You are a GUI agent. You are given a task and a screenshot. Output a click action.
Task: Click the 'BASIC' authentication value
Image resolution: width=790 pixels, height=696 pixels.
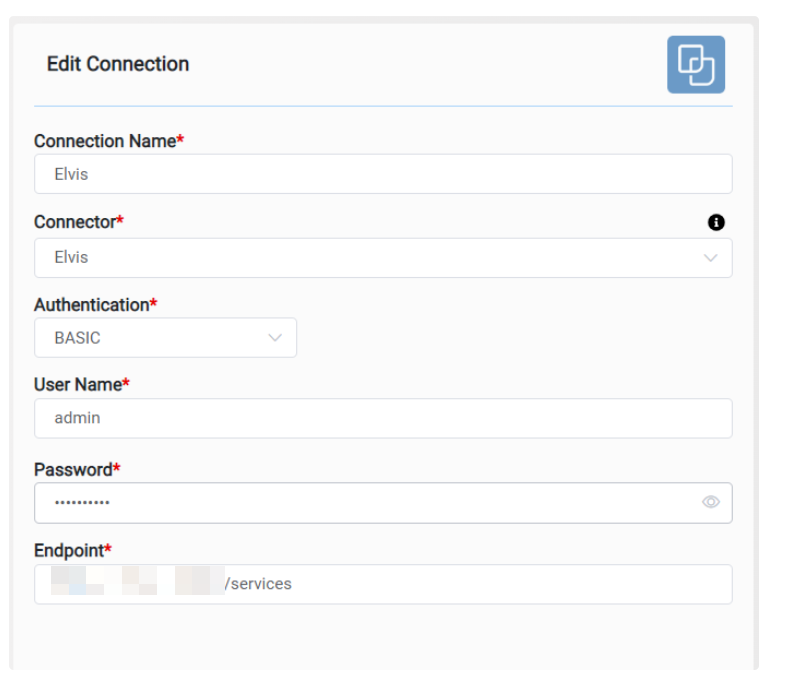pos(78,338)
